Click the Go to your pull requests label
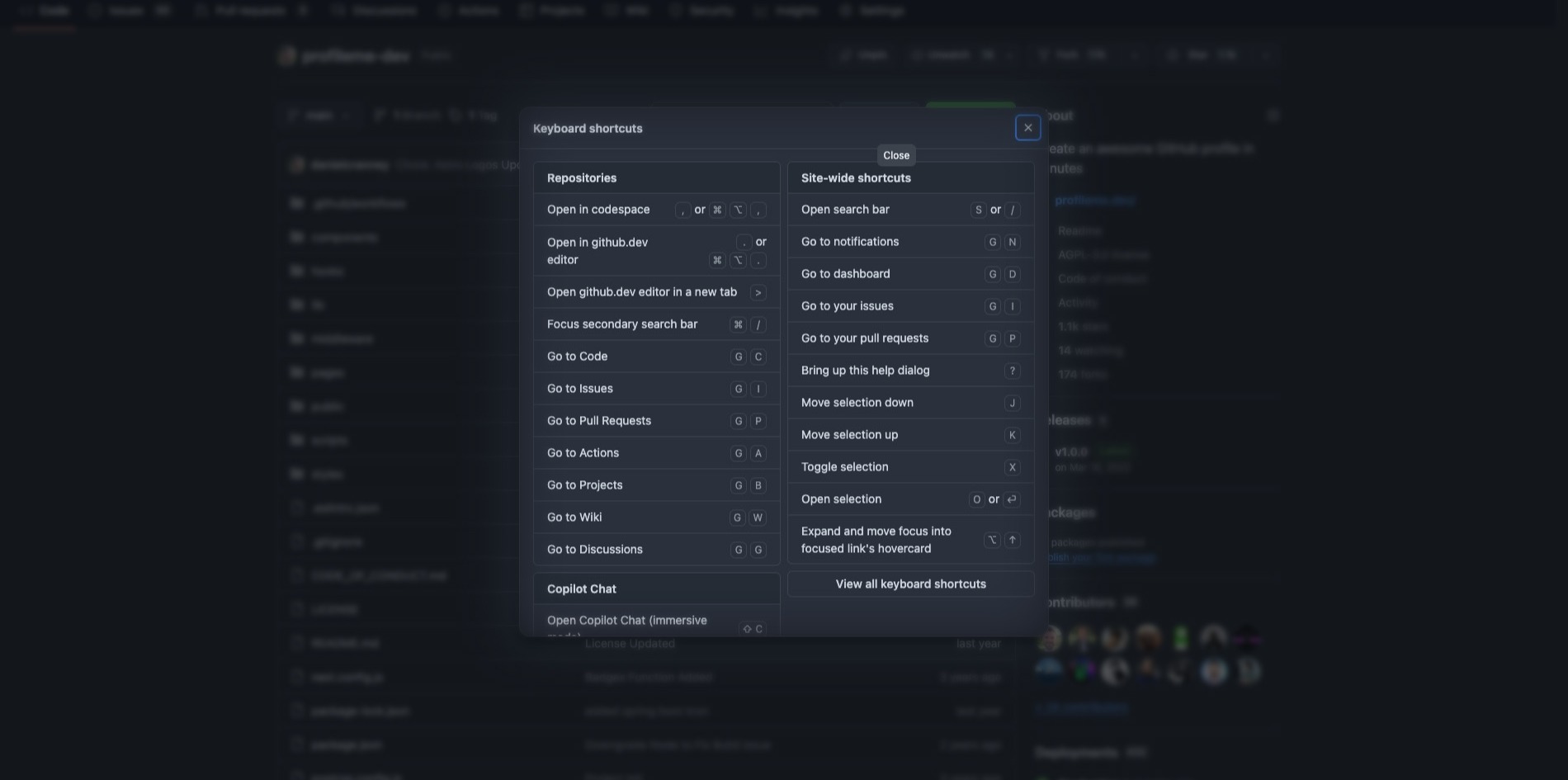1568x780 pixels. pos(865,338)
